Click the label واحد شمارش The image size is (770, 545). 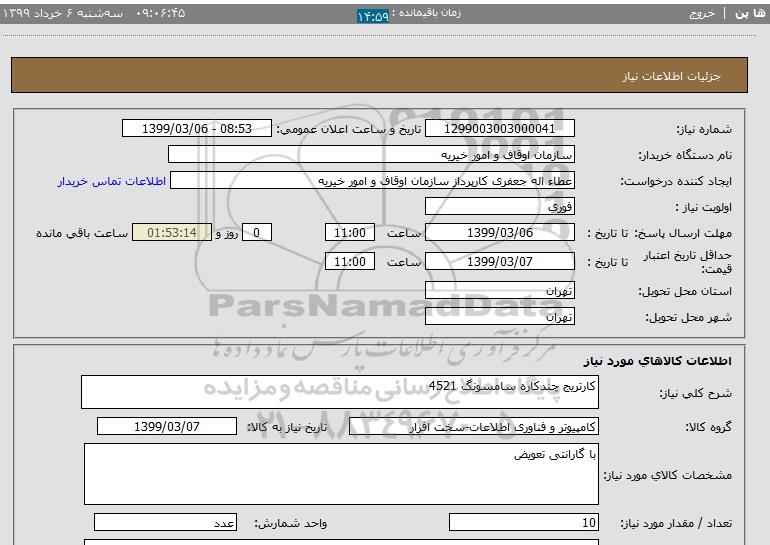click(x=291, y=523)
